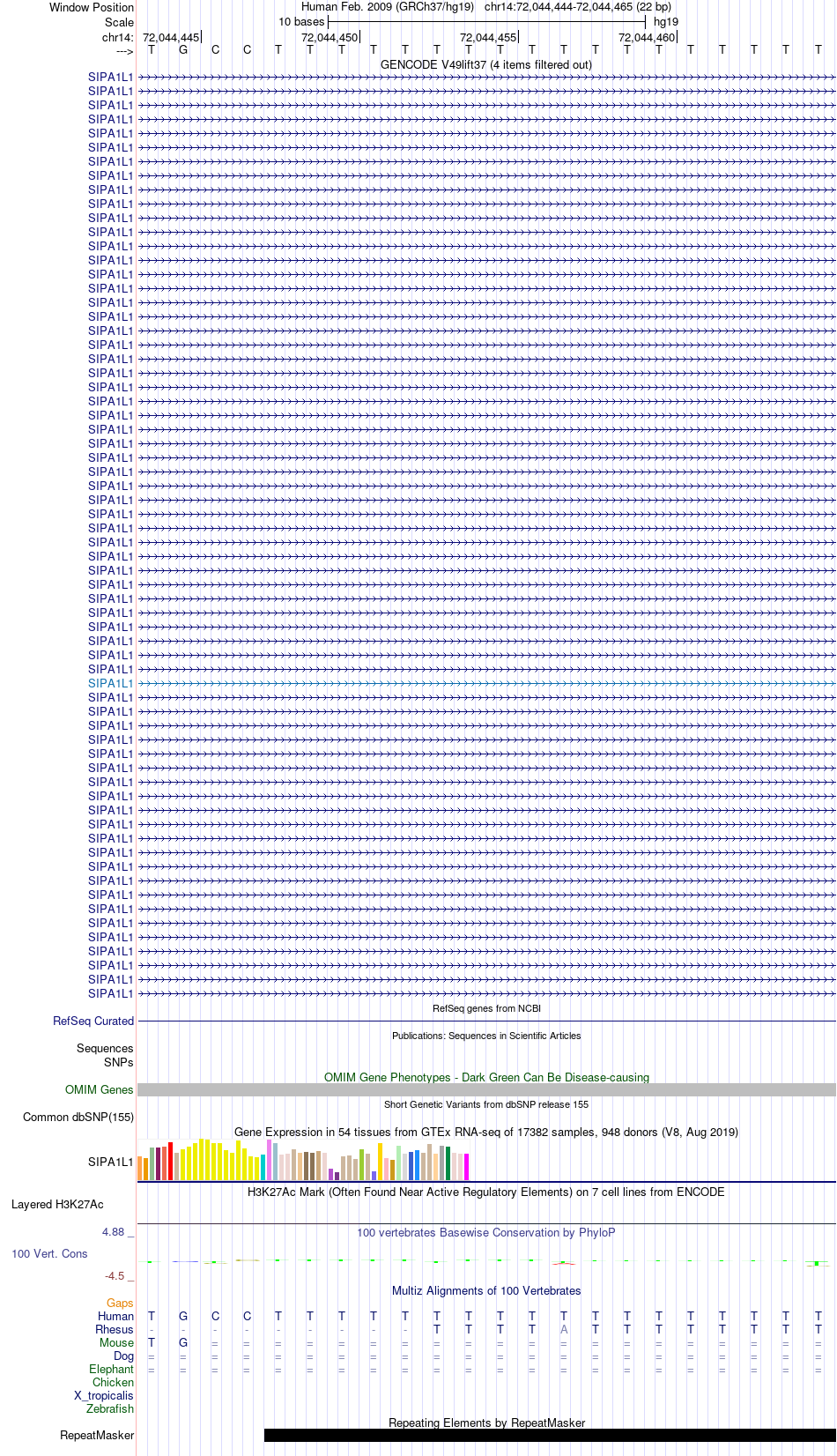Screen dimensions: 837x1456
Task: Select the Sequences track label
Action: (105, 1048)
